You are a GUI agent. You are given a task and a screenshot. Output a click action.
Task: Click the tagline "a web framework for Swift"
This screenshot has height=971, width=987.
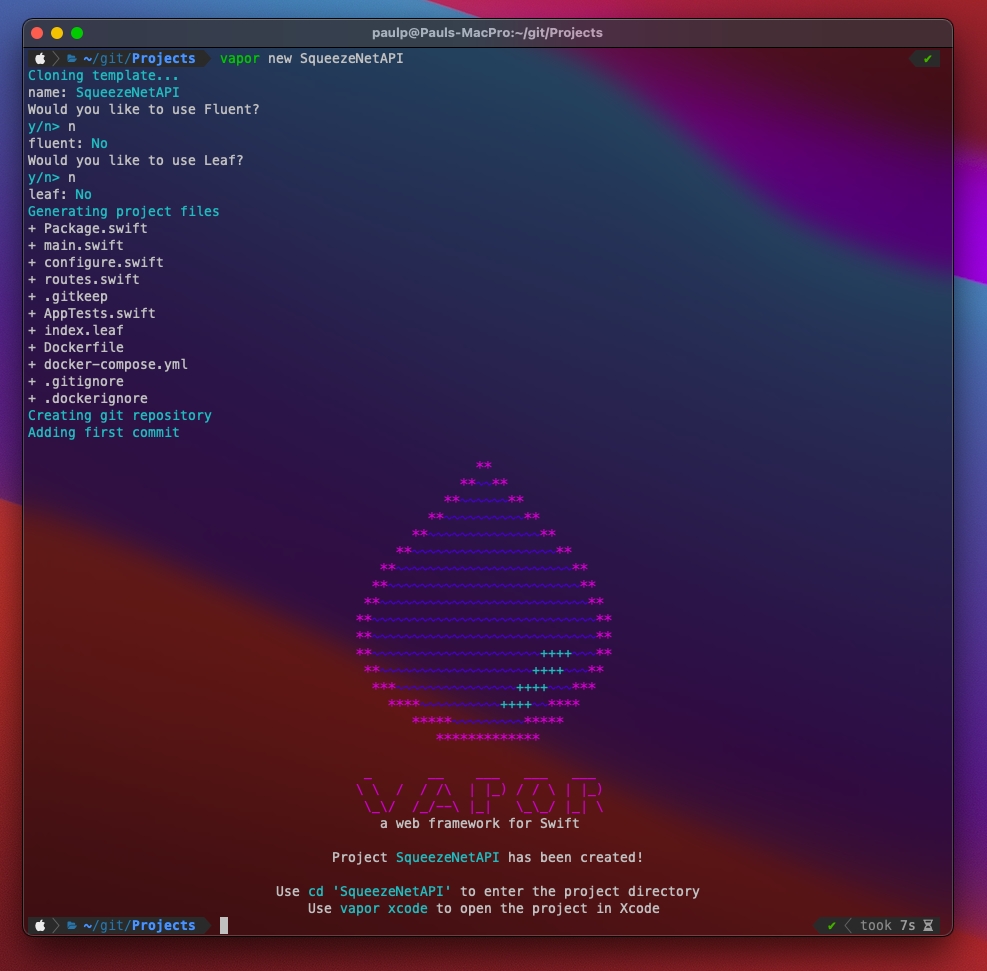pos(480,824)
